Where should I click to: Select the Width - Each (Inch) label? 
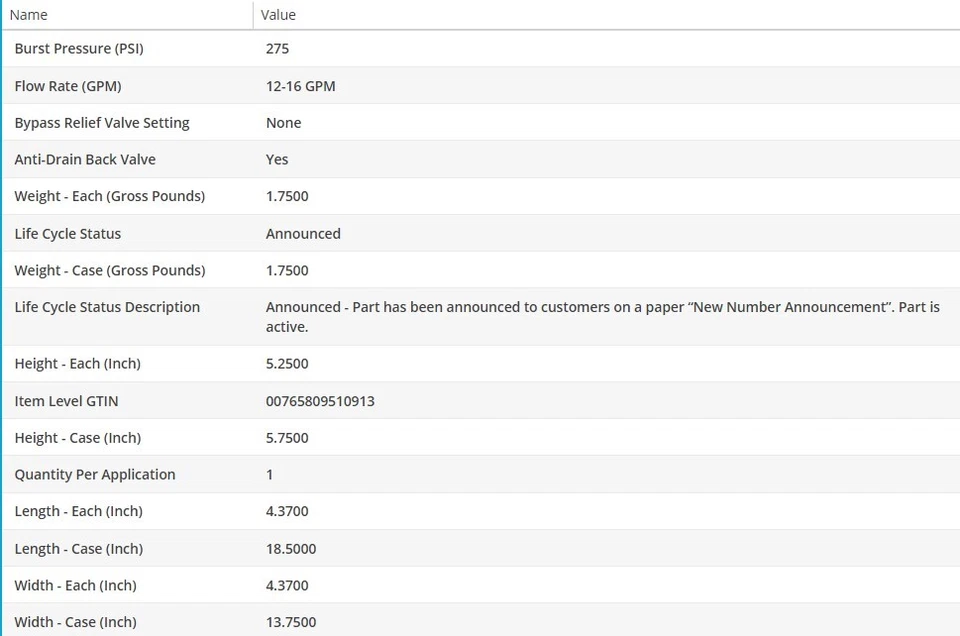point(76,586)
